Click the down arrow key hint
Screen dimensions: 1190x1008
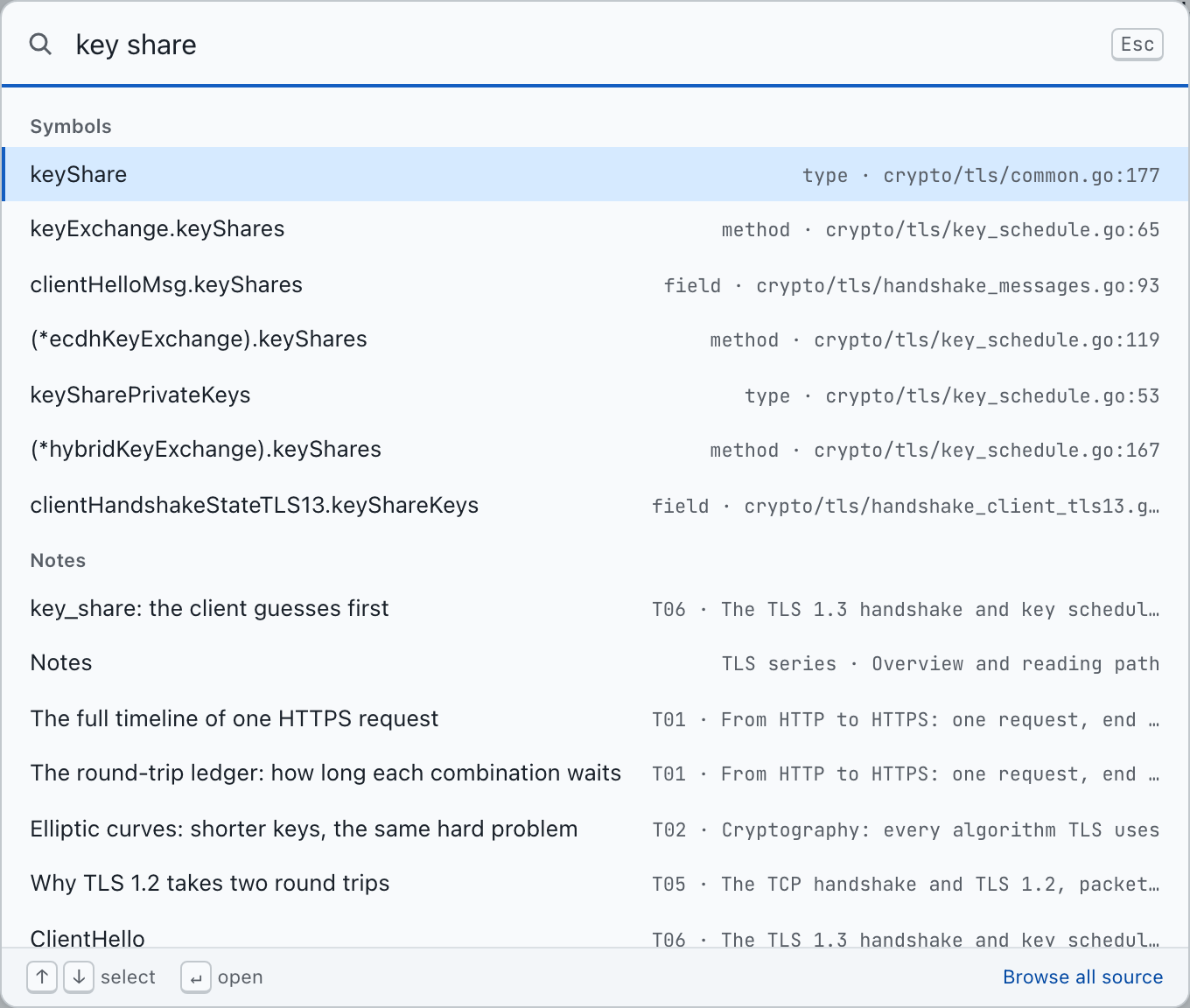pyautogui.click(x=79, y=976)
